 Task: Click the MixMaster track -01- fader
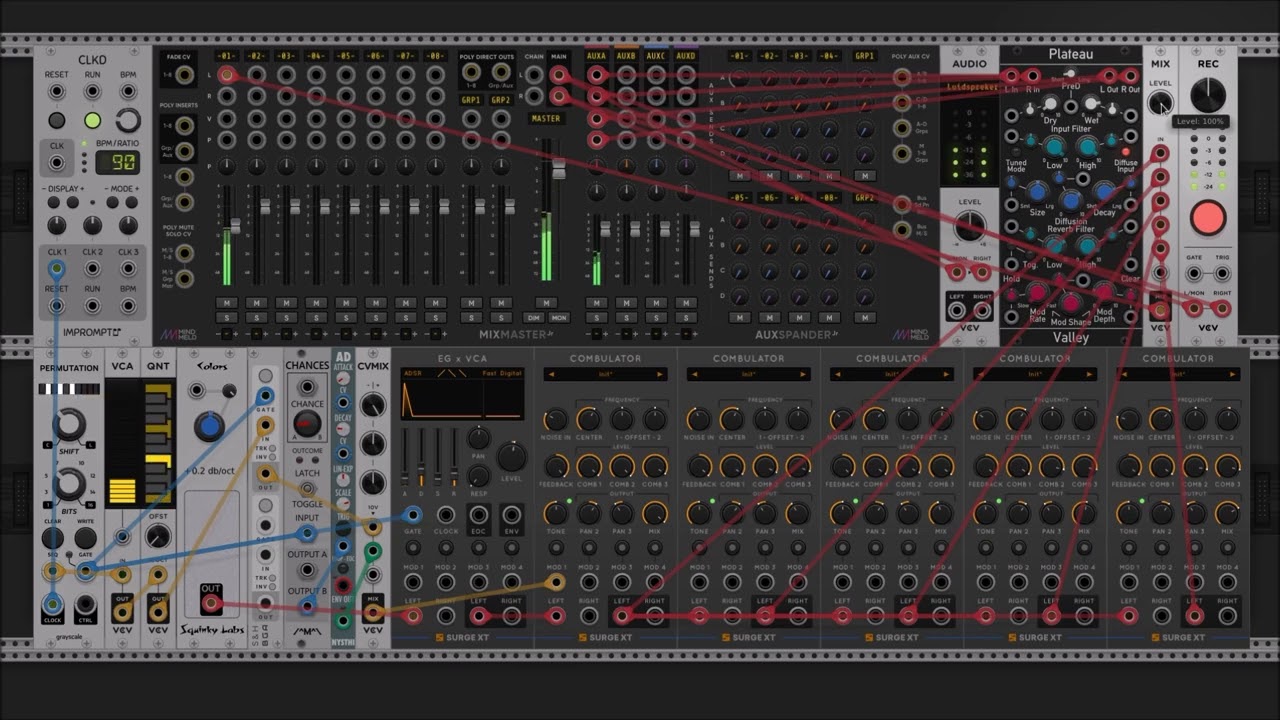(235, 227)
